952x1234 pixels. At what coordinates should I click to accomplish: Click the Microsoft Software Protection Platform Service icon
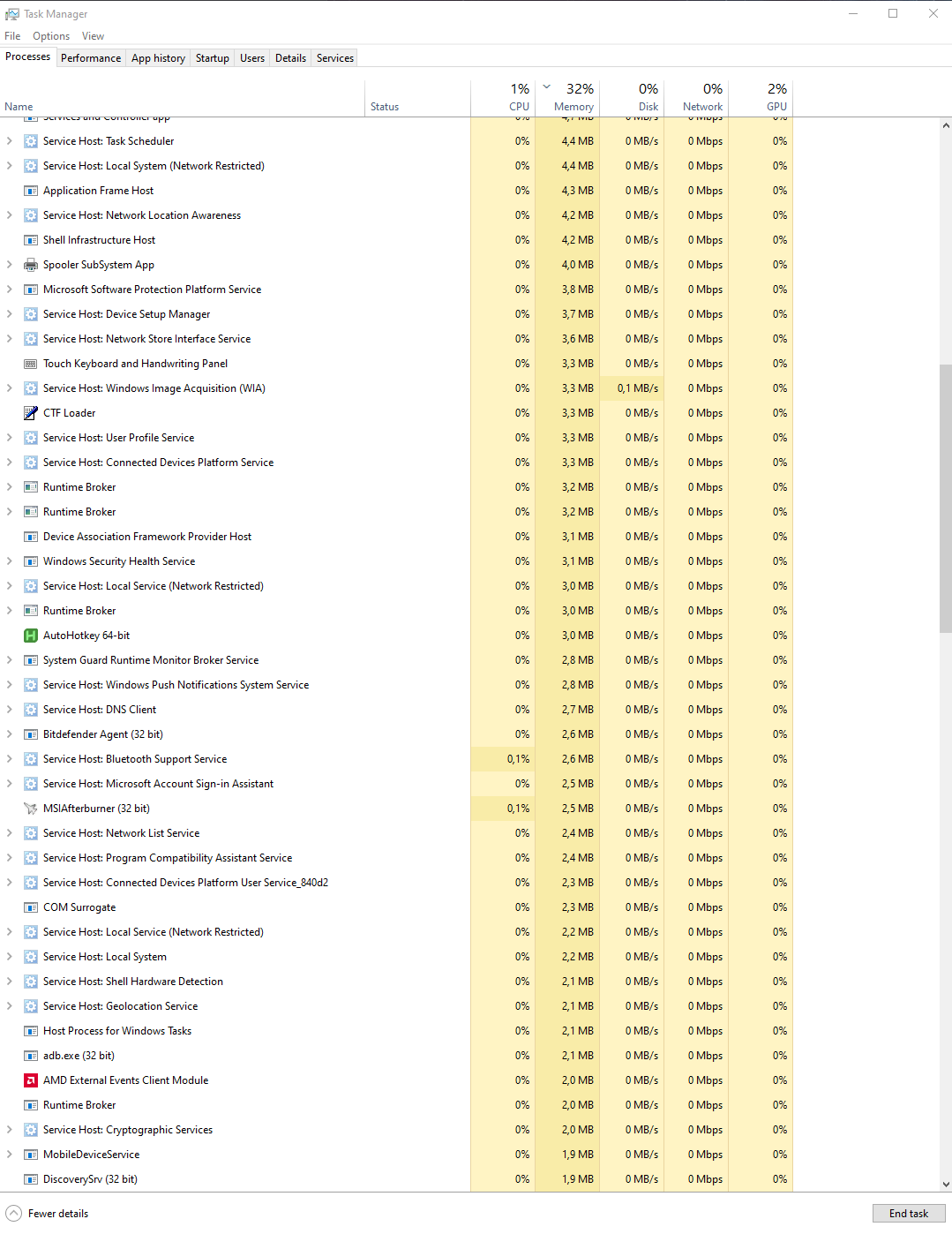coord(31,290)
